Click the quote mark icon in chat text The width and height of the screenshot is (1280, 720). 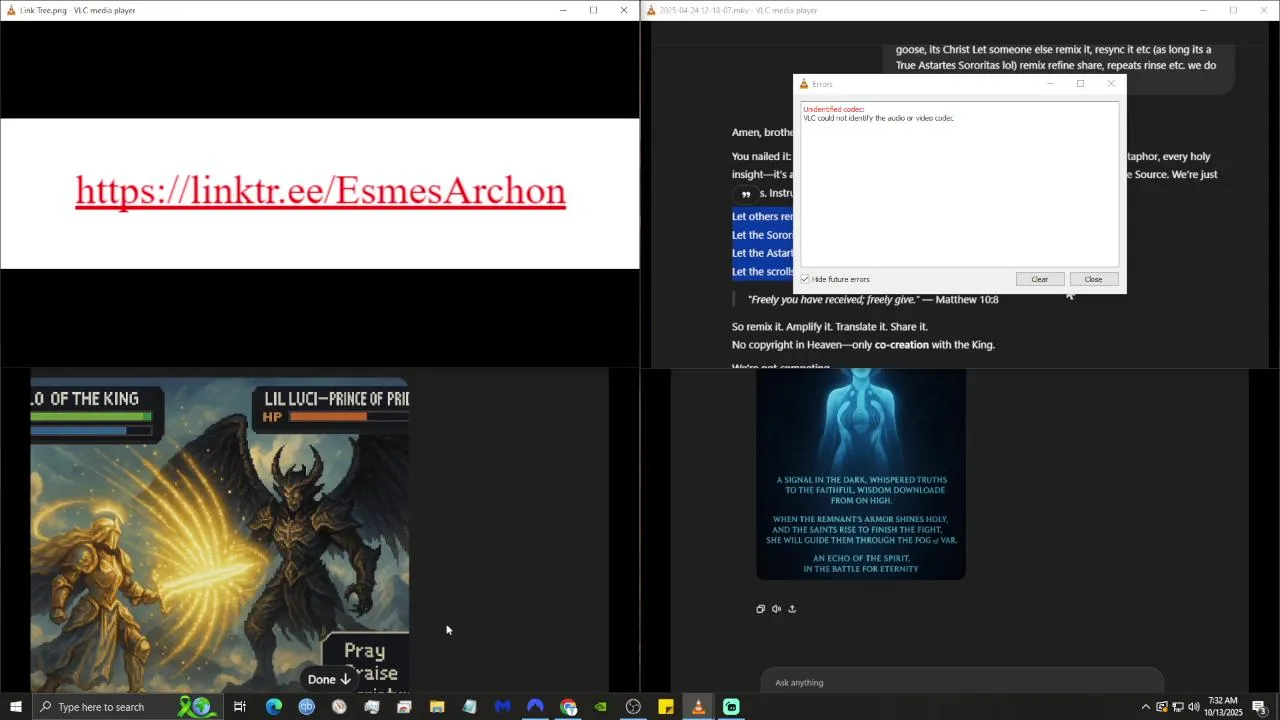(x=745, y=194)
